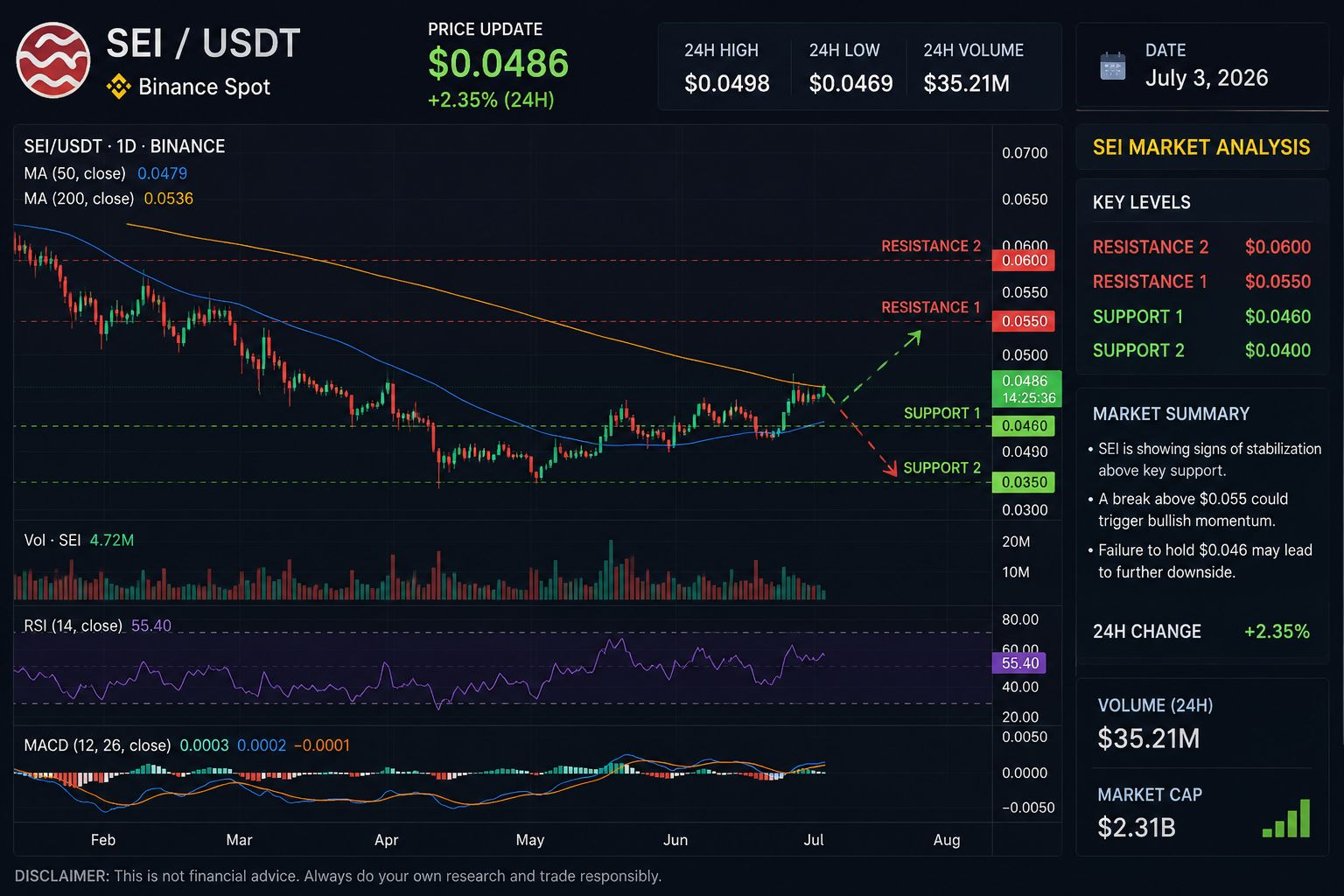Click the green 0.0350 price tag on the axis
The image size is (1344, 896).
pyautogui.click(x=1024, y=482)
